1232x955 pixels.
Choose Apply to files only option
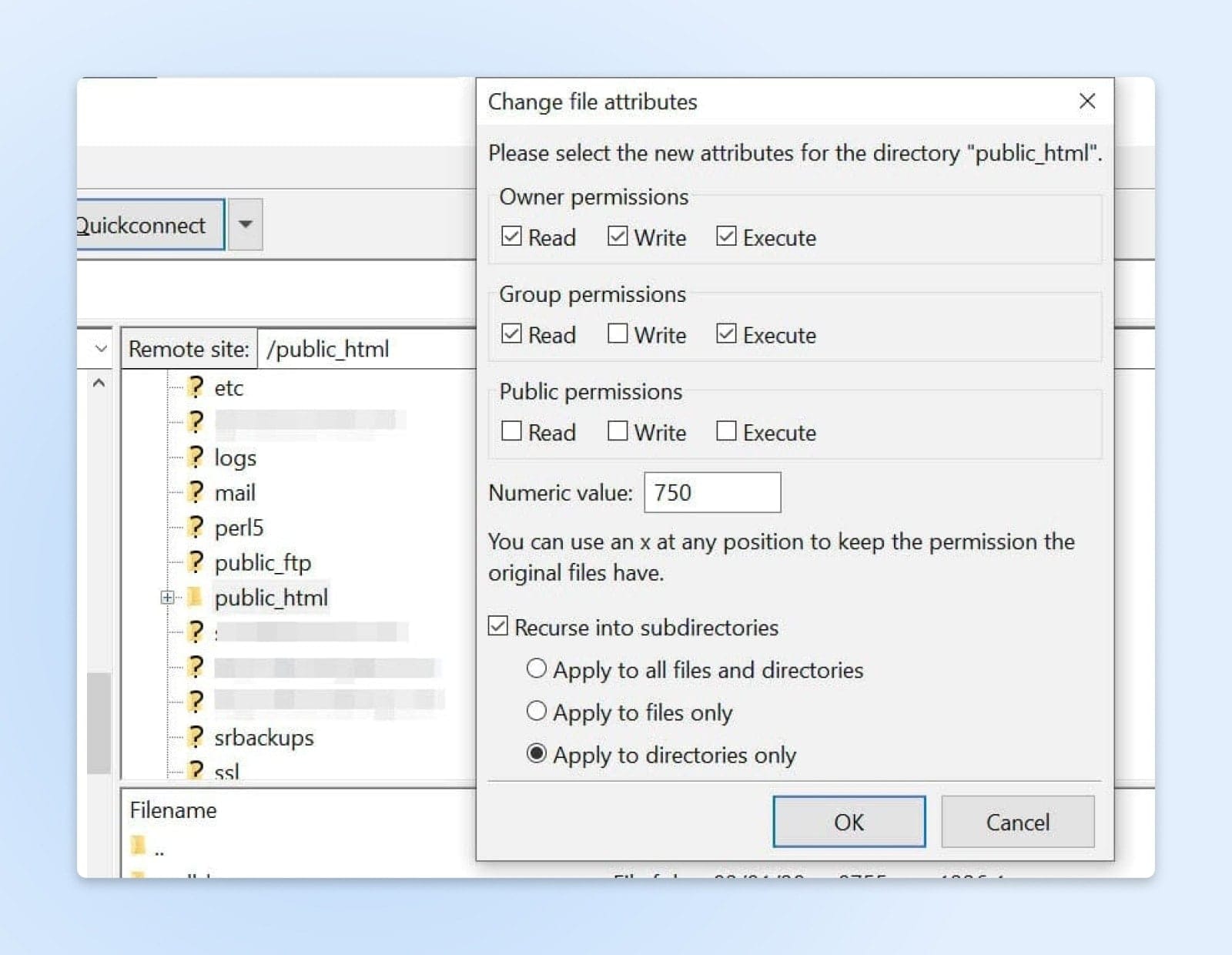pyautogui.click(x=536, y=711)
